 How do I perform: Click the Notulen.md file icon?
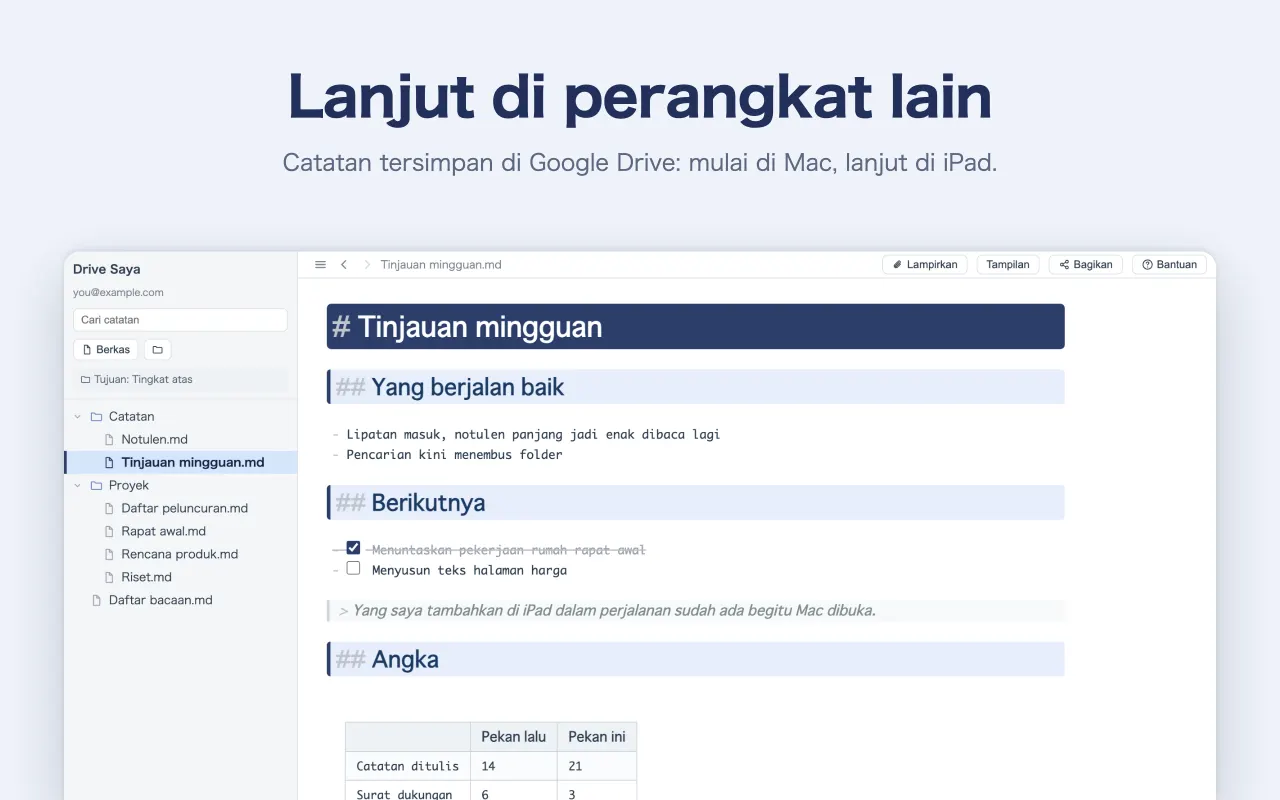(110, 439)
